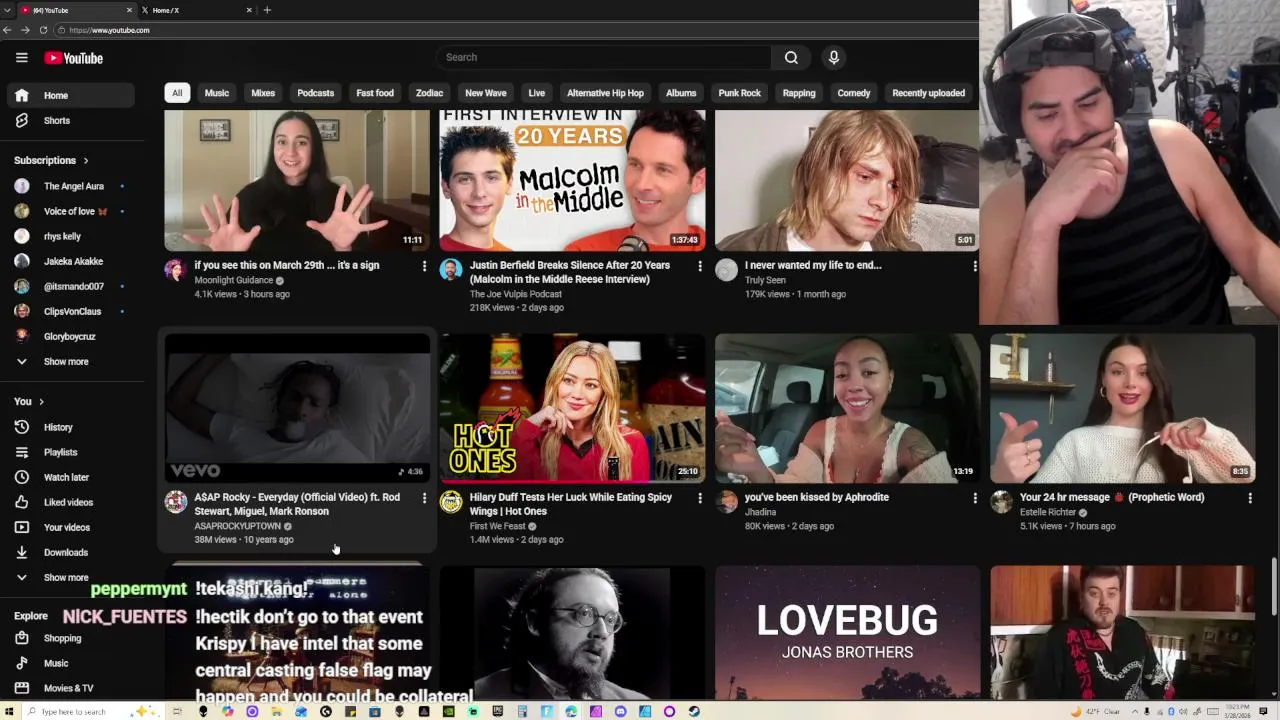Select the All filter chip
This screenshot has height=720, width=1280.
point(177,93)
